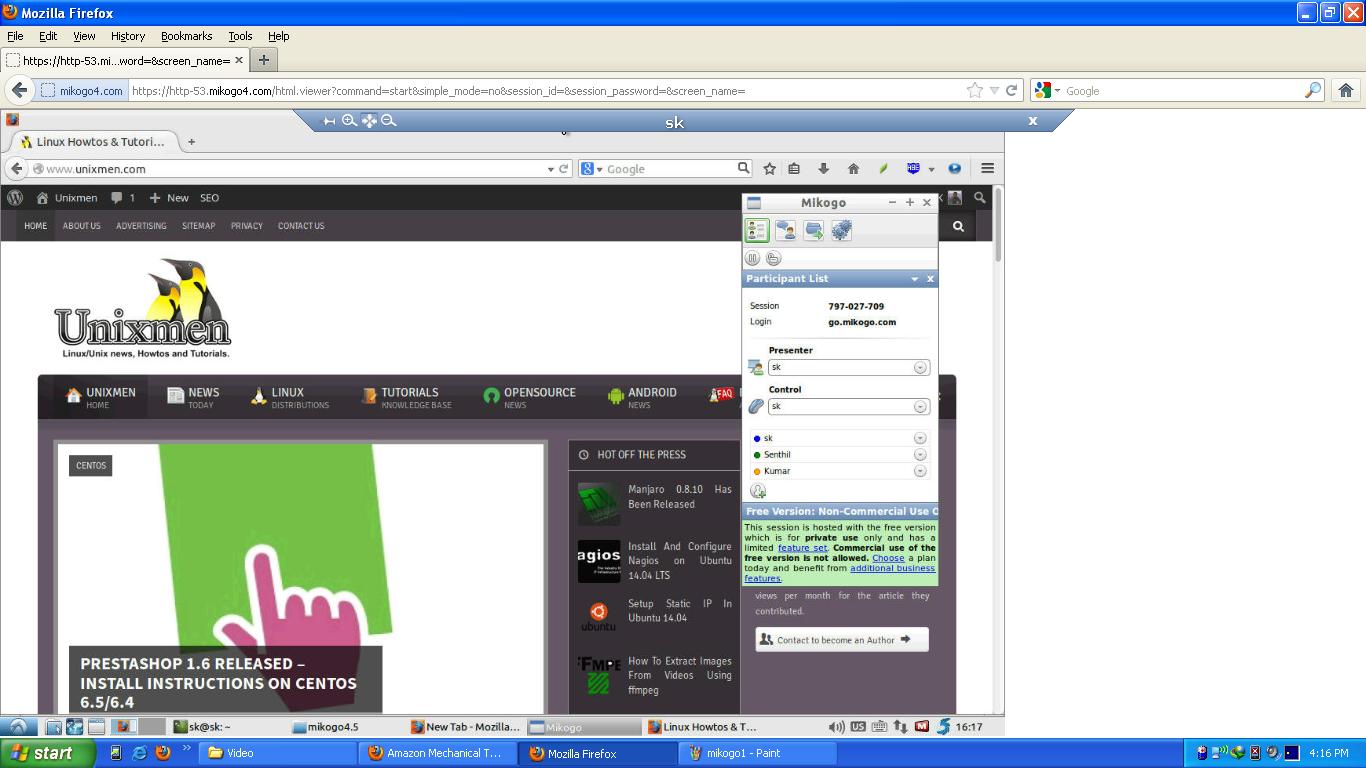Pause the Mikogo session with pause icon

[x=753, y=258]
